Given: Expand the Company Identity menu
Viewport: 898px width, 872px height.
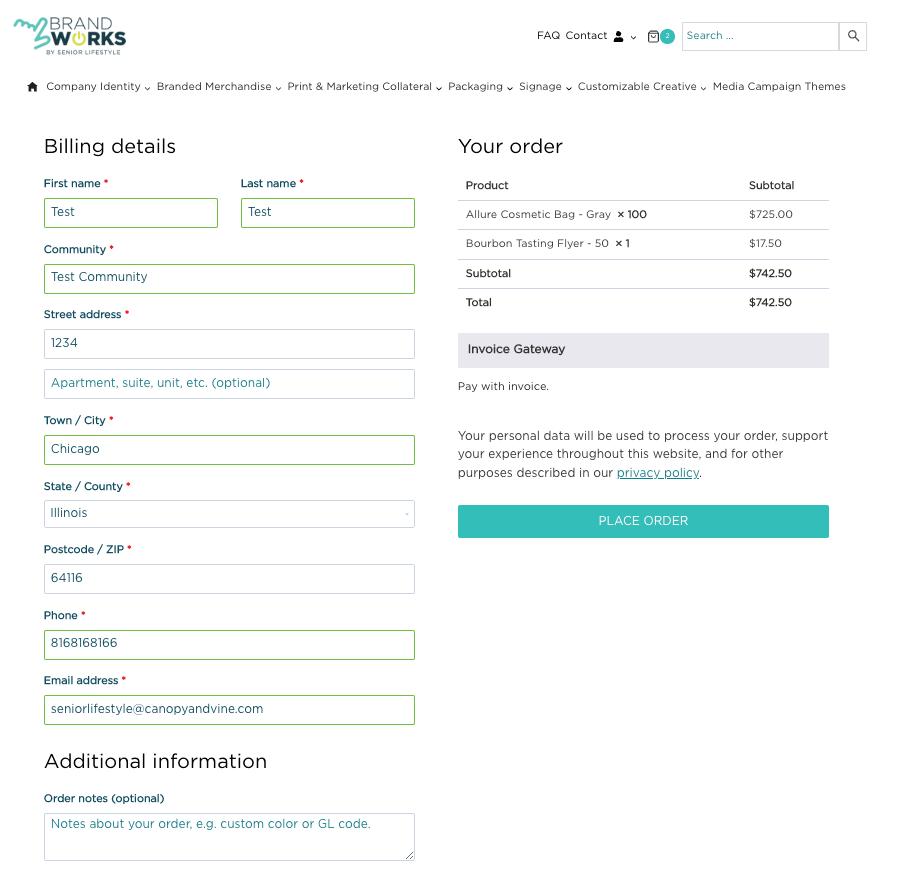Looking at the screenshot, I should tap(98, 86).
